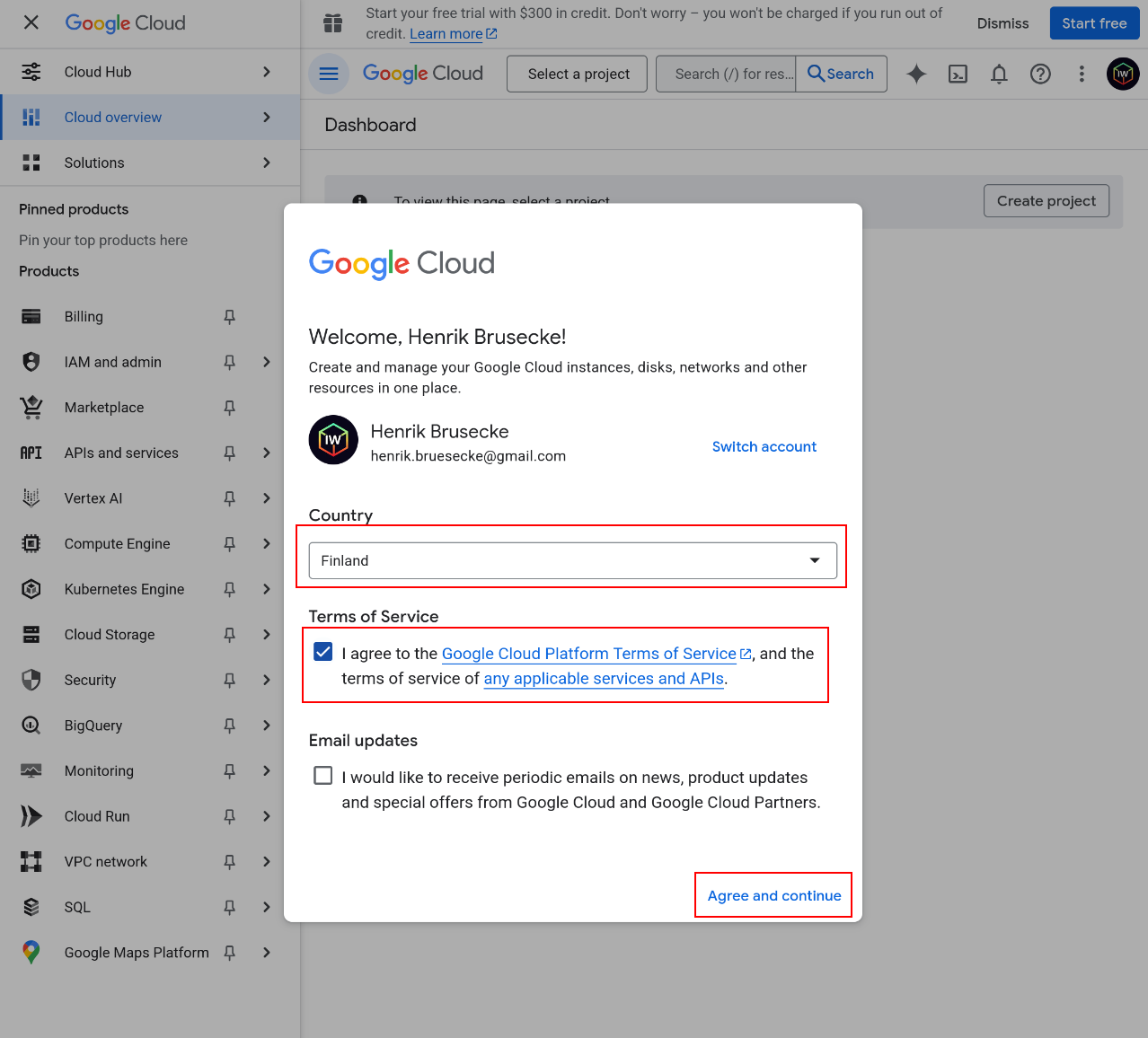Open the Cloud overview menu item
Viewport: 1148px width, 1038px height.
tap(112, 117)
